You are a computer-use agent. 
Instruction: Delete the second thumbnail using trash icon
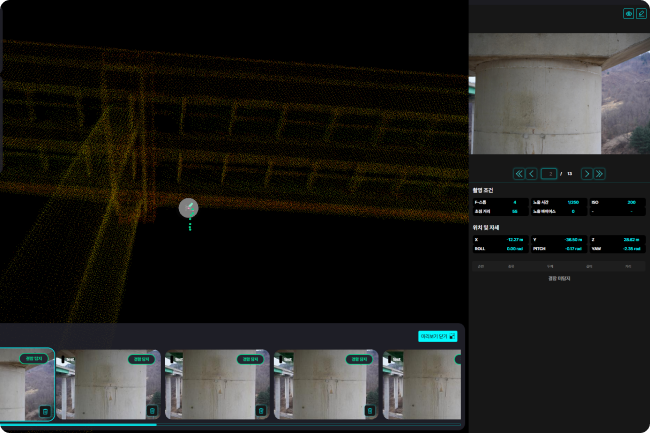tap(152, 410)
